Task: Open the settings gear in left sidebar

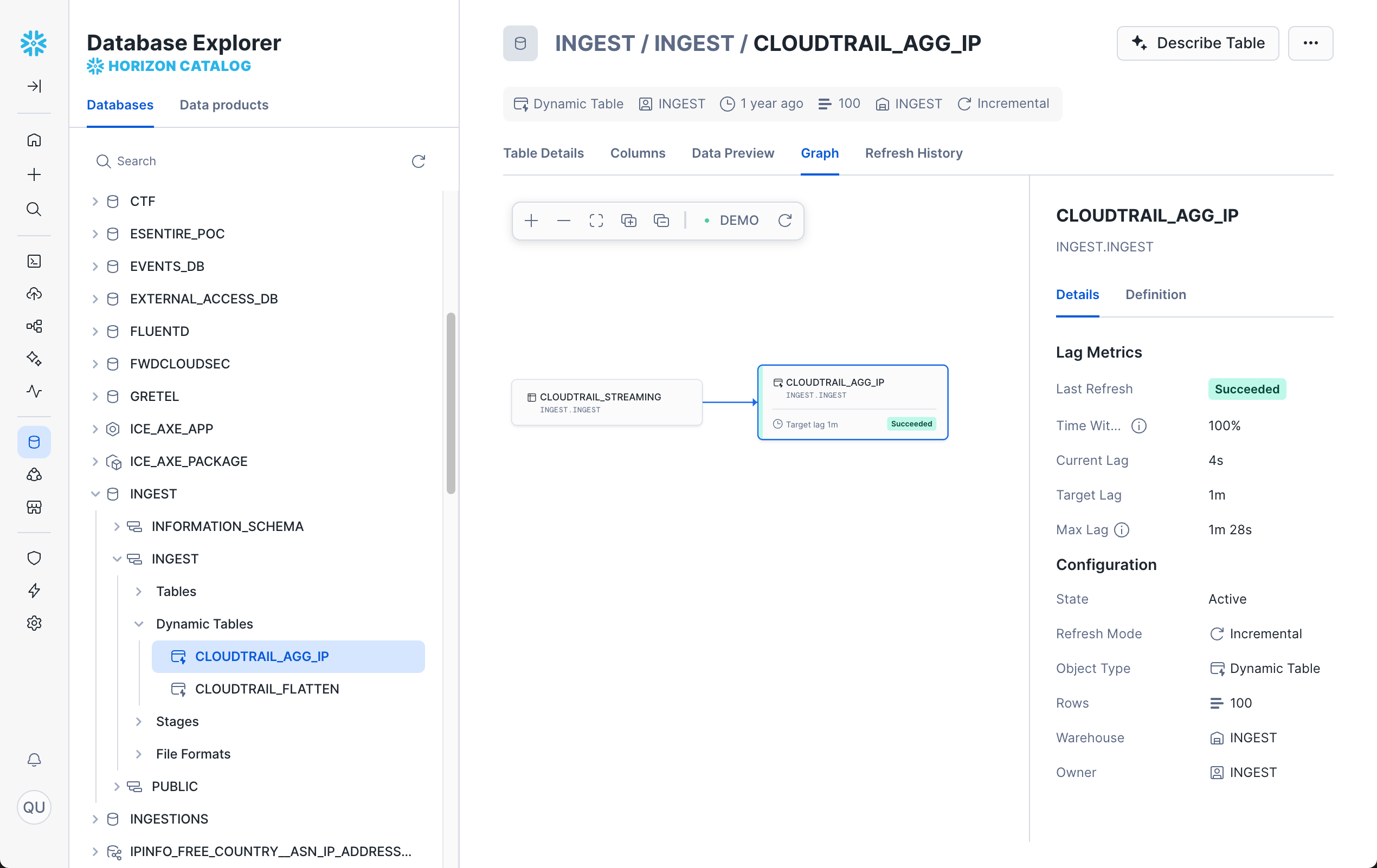Action: pyautogui.click(x=34, y=623)
